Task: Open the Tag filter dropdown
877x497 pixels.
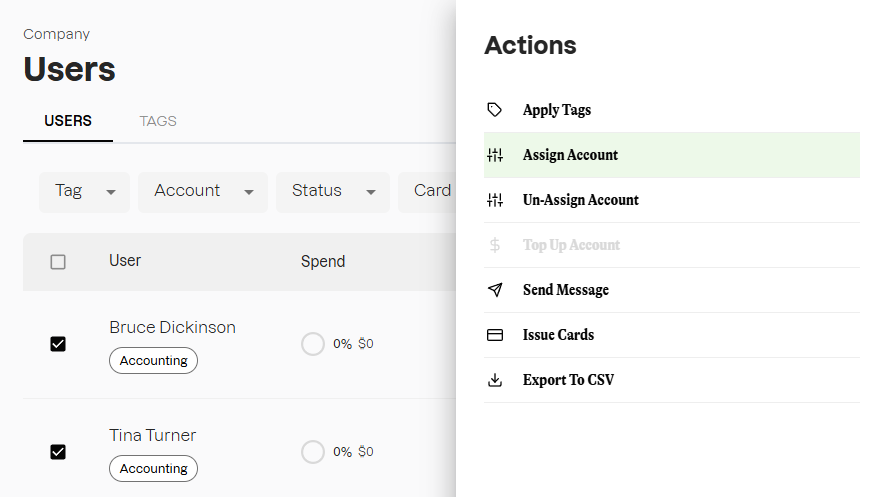Action: click(84, 191)
